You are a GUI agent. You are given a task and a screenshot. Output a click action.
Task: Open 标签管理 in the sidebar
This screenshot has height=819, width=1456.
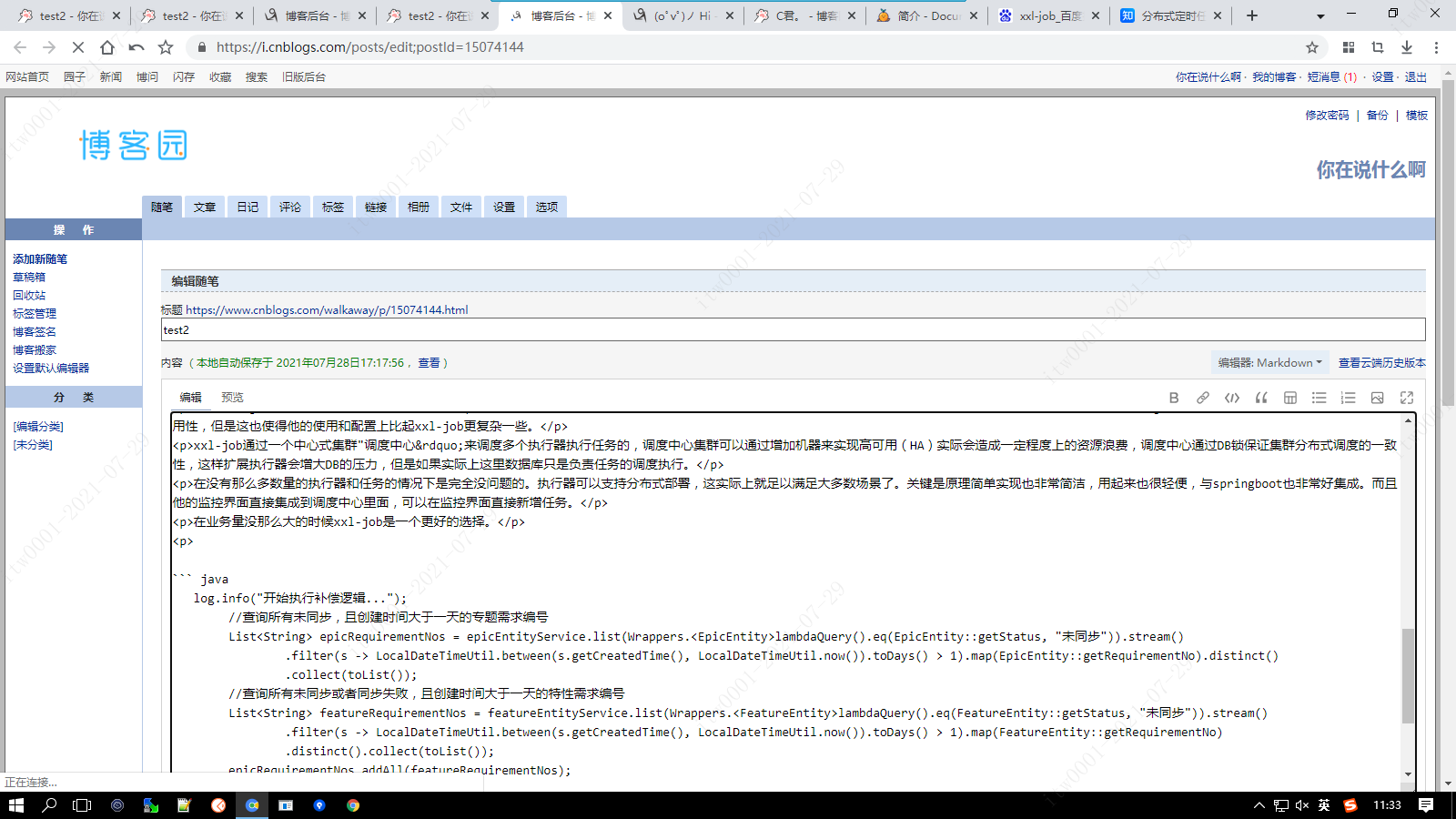(35, 314)
